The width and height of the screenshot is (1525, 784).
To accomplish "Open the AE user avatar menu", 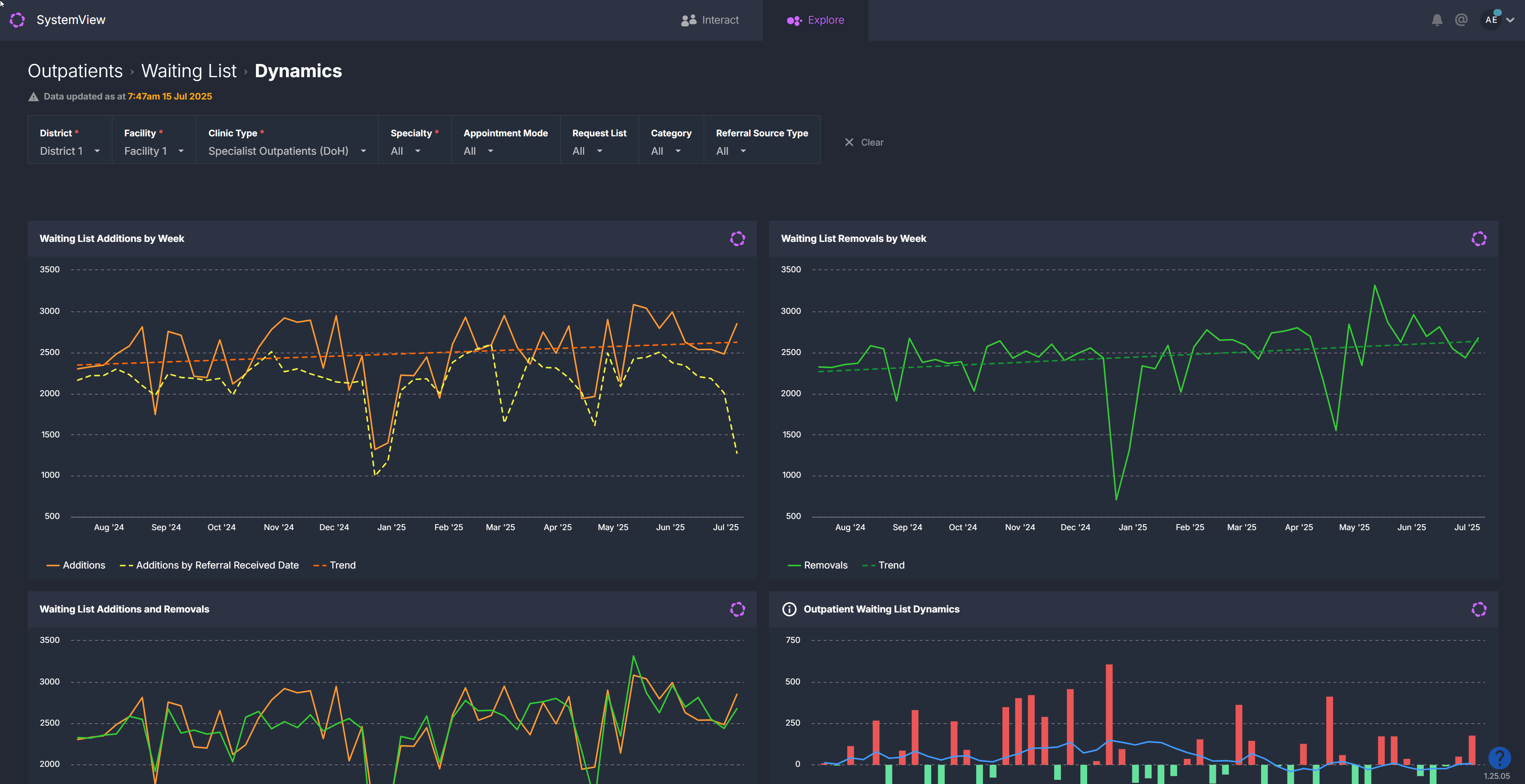I will 1491,20.
